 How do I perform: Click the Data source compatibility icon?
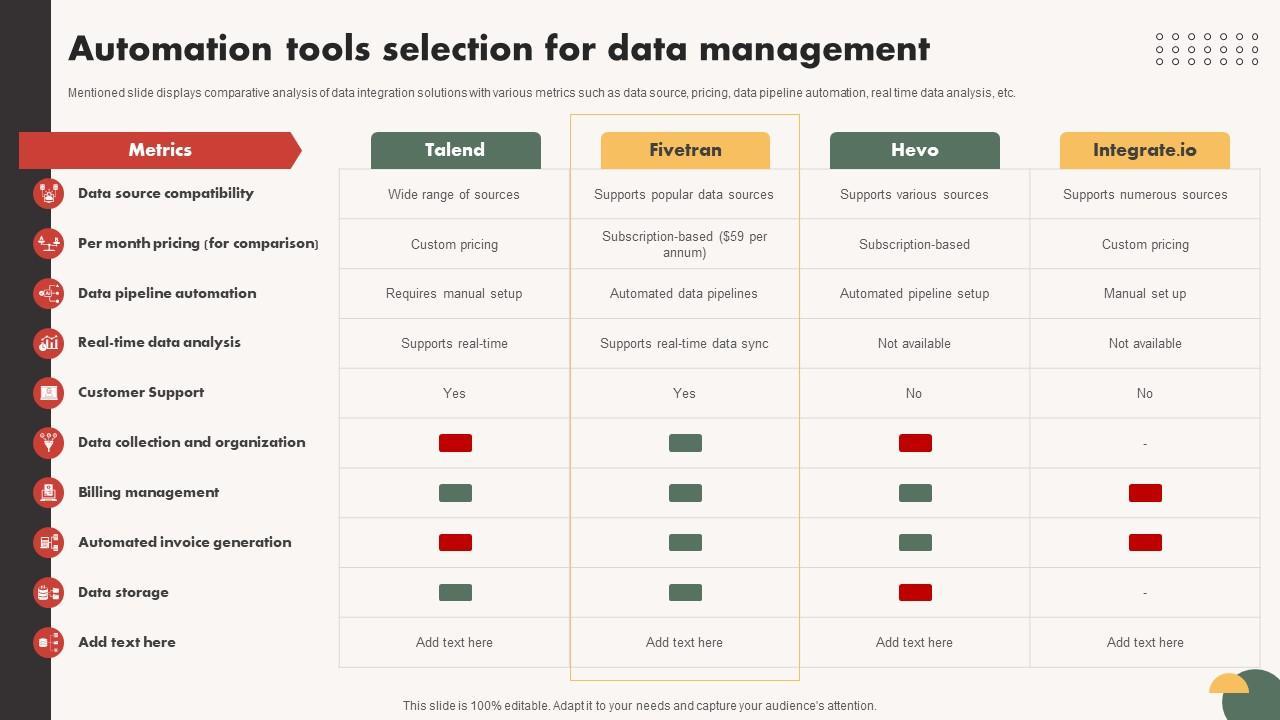coord(48,193)
